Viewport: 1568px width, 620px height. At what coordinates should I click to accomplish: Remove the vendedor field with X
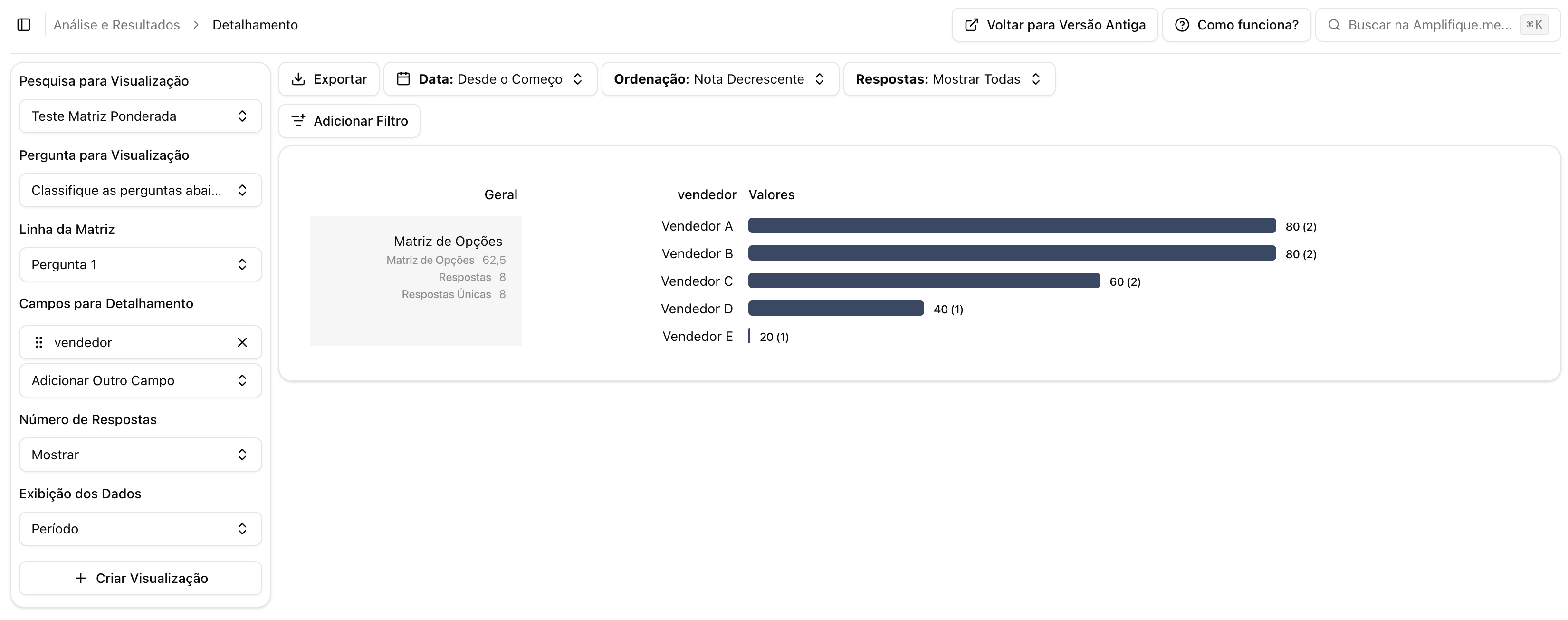click(242, 342)
